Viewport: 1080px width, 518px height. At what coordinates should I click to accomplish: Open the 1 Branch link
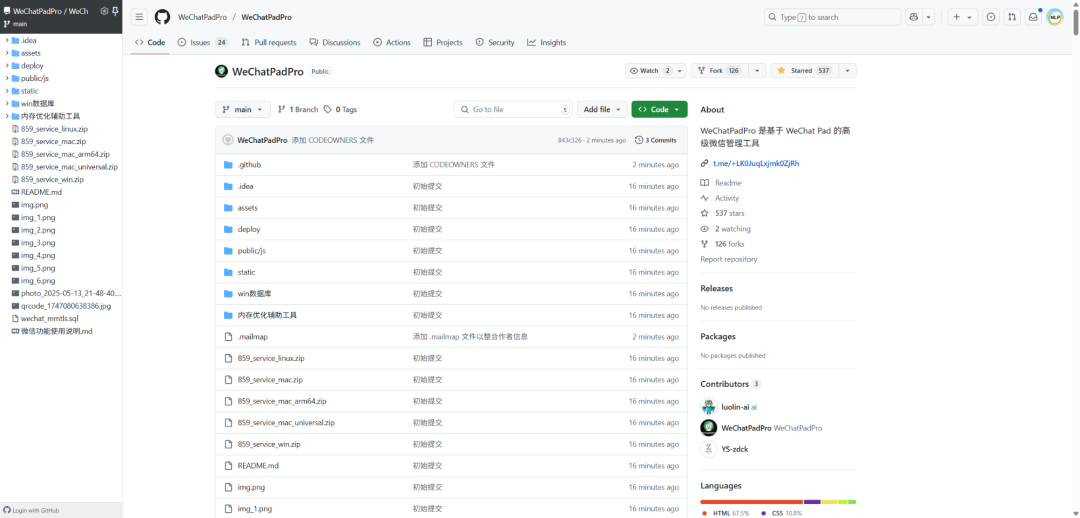pyautogui.click(x=298, y=110)
